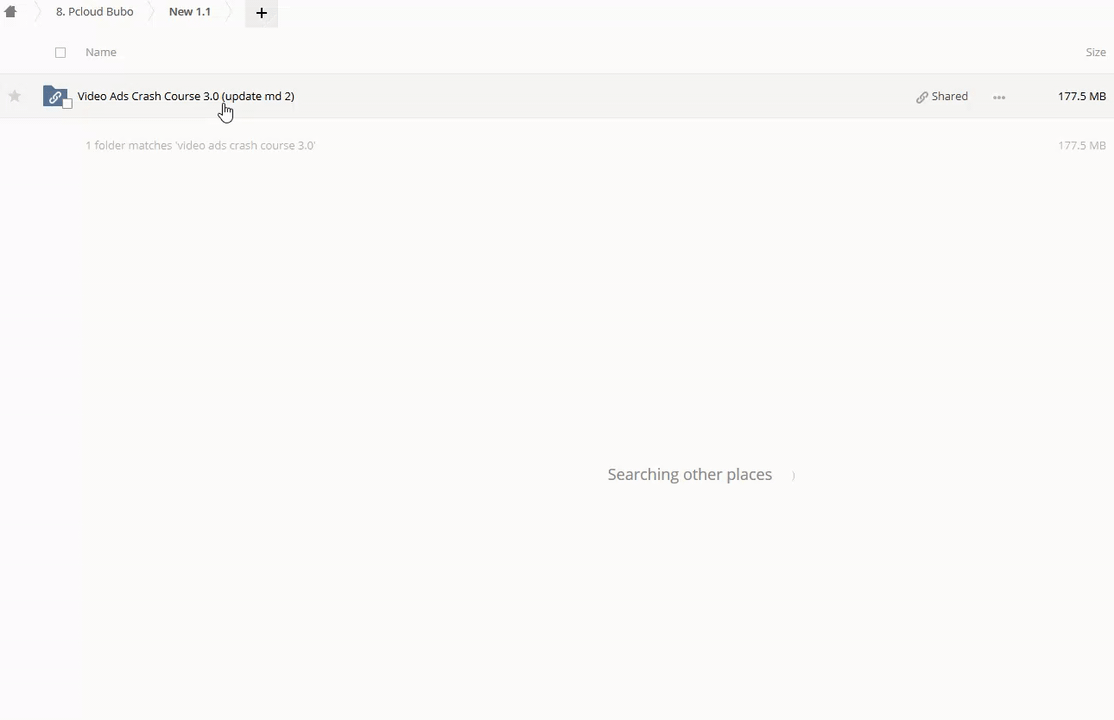
Task: Open a new tab with plus button
Action: click(x=261, y=13)
